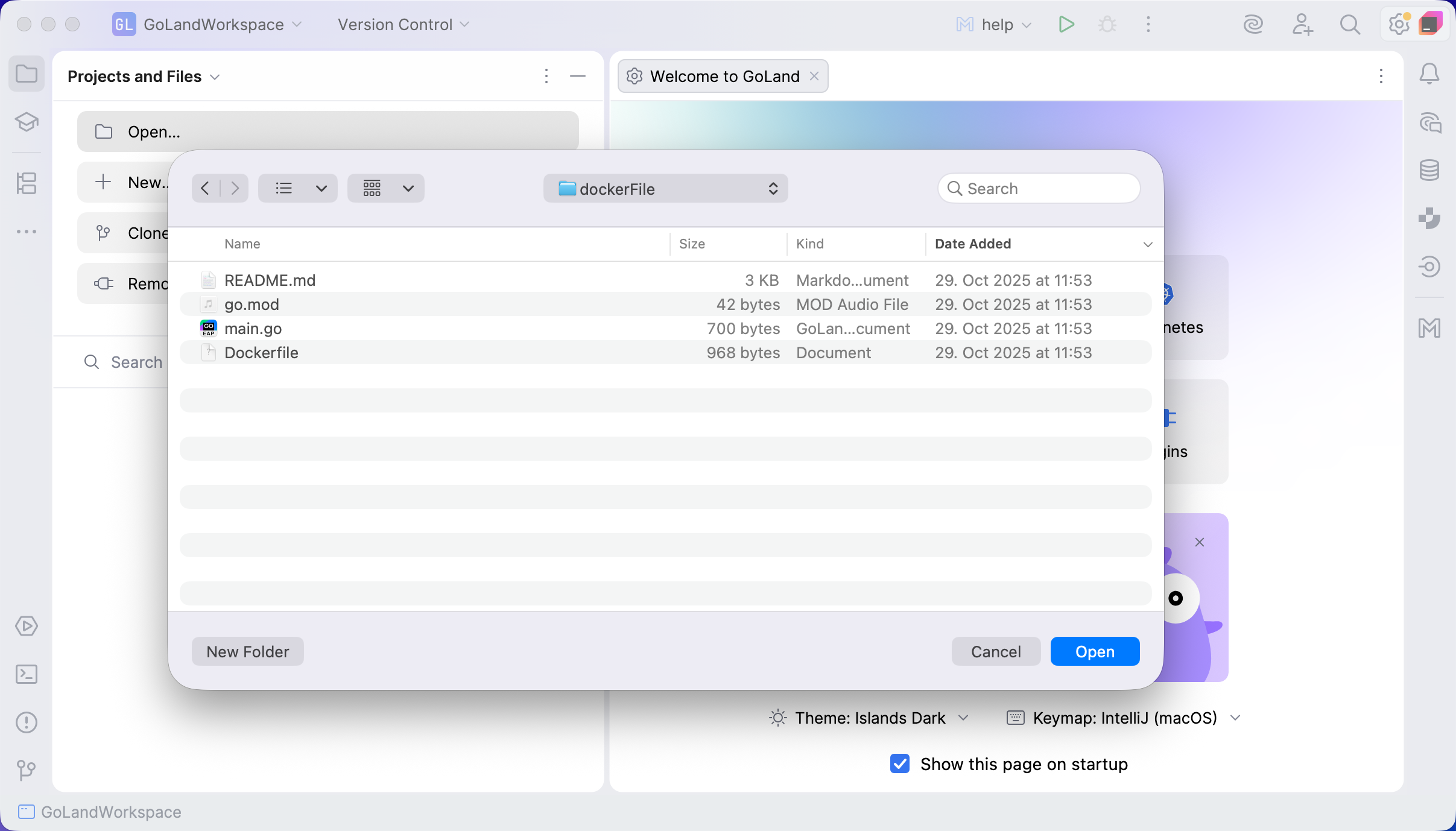Screen dimensions: 1456x831
Task: Click the New Folder button
Action: [247, 651]
